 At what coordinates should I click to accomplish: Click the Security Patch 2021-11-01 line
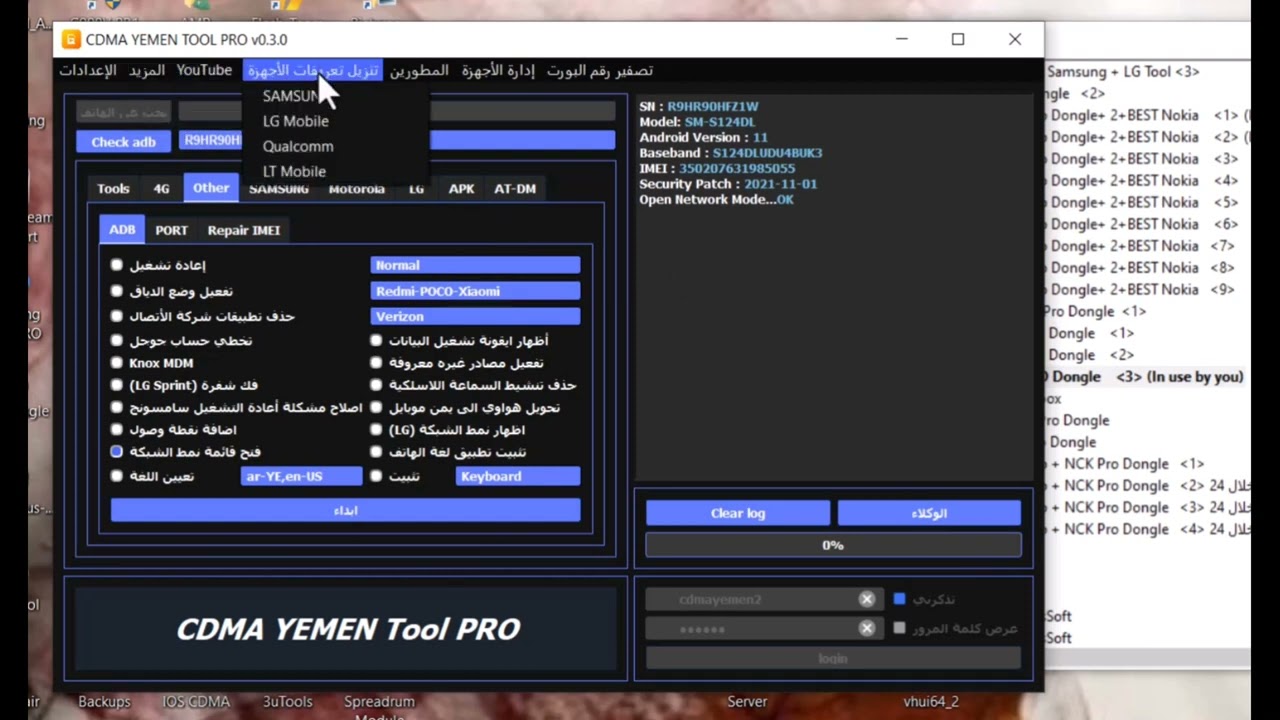728,184
